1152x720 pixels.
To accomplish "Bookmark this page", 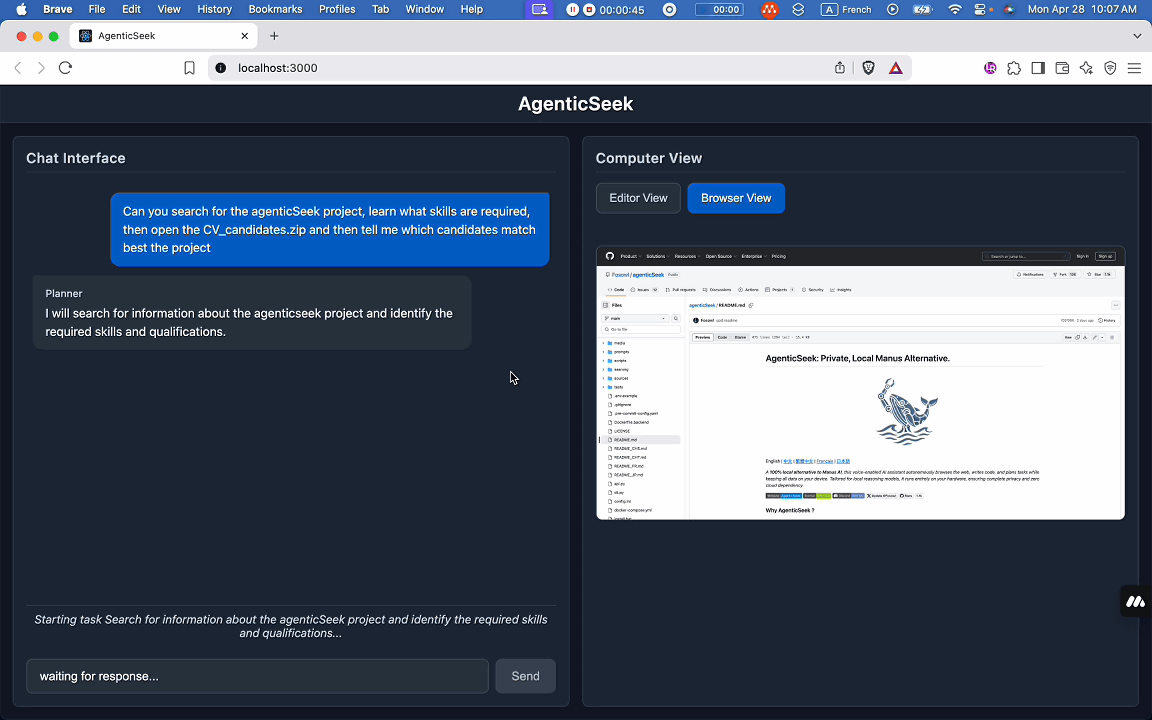I will pos(190,68).
